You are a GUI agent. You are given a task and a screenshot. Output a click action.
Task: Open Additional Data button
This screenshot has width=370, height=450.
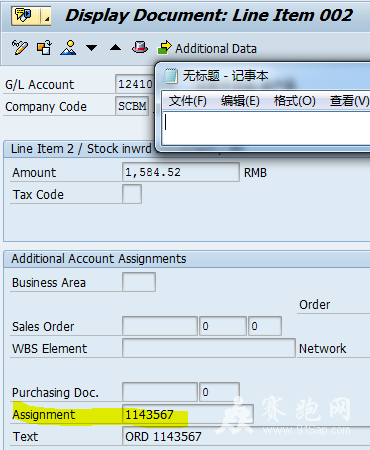pyautogui.click(x=207, y=48)
